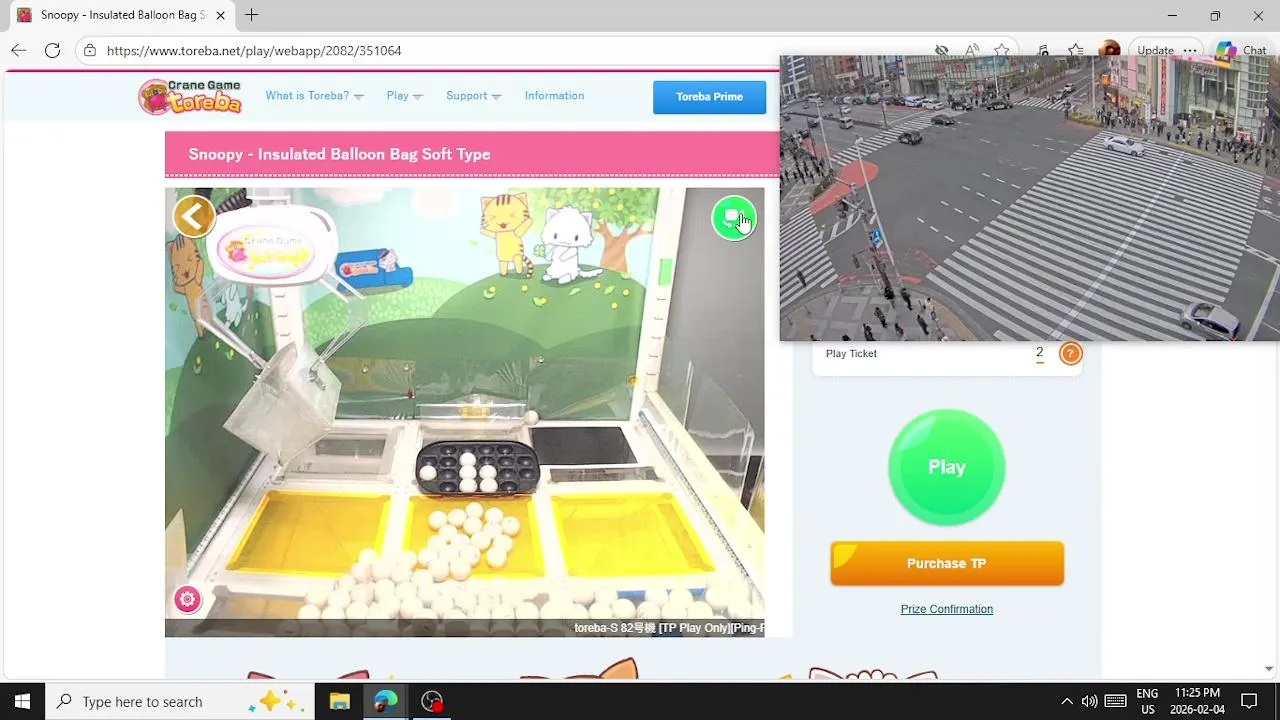Open the Prize Confirmation link
1280x720 pixels.
tap(946, 609)
